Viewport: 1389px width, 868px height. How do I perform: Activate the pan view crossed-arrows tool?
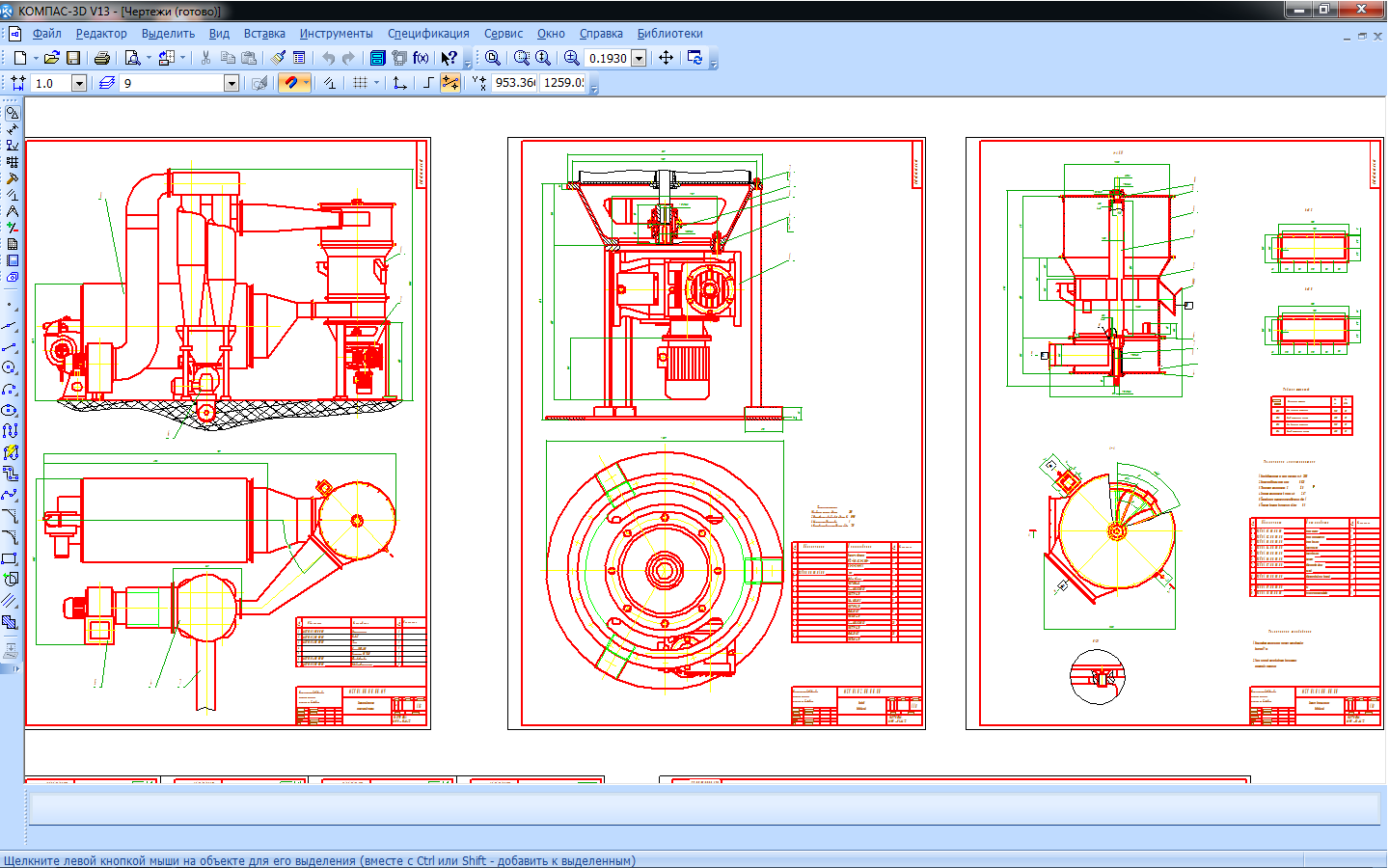click(666, 58)
